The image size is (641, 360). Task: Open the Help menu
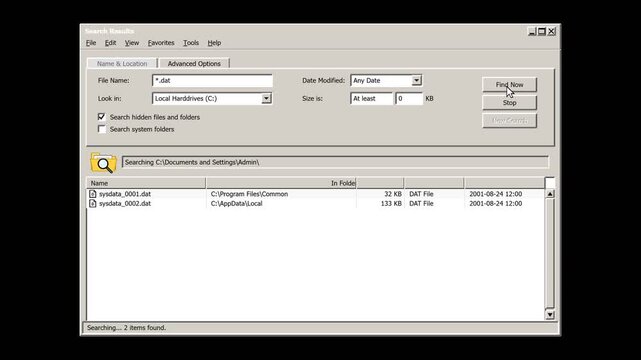pyautogui.click(x=214, y=43)
